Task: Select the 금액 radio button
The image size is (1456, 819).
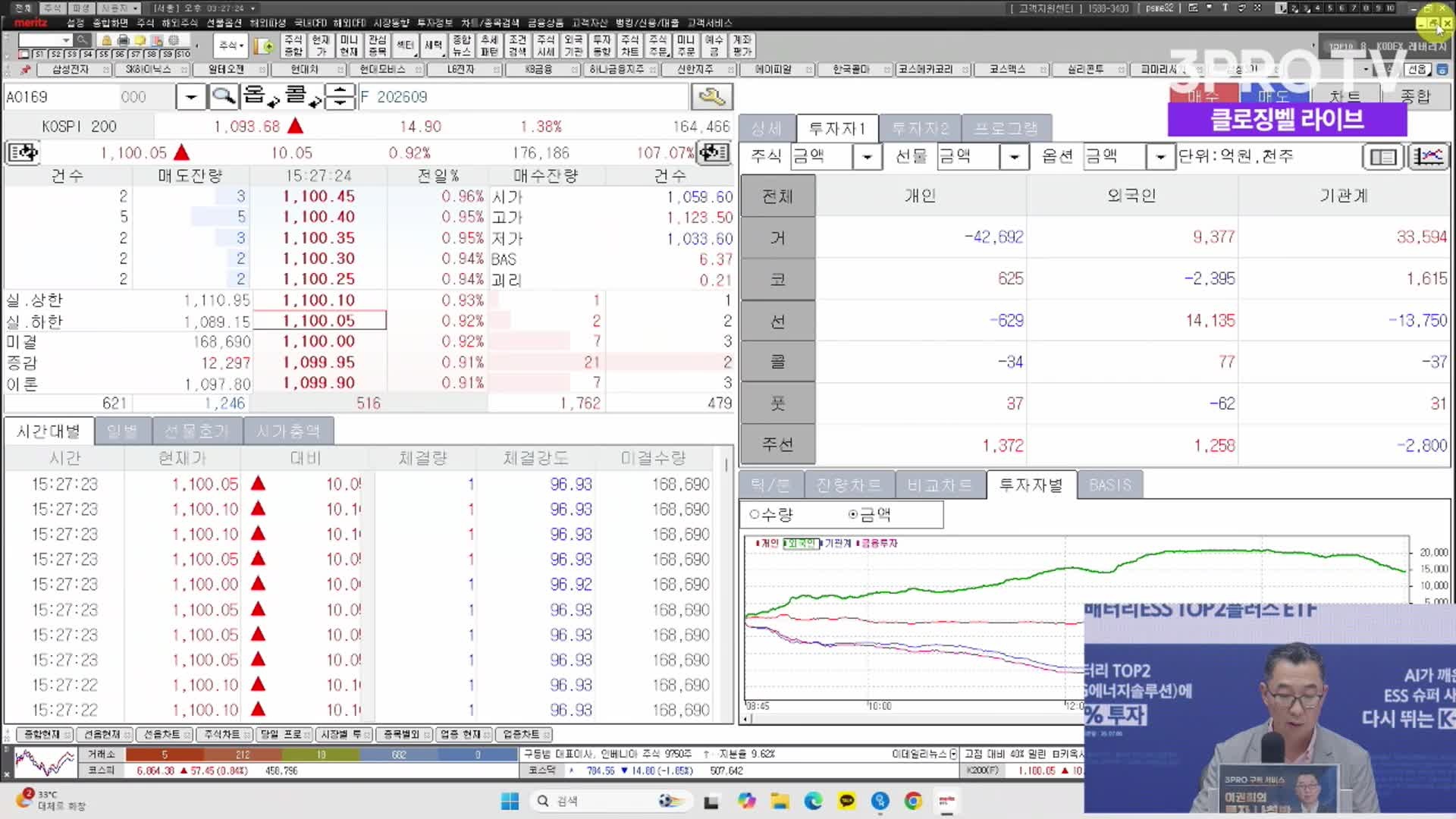Action: coord(852,514)
